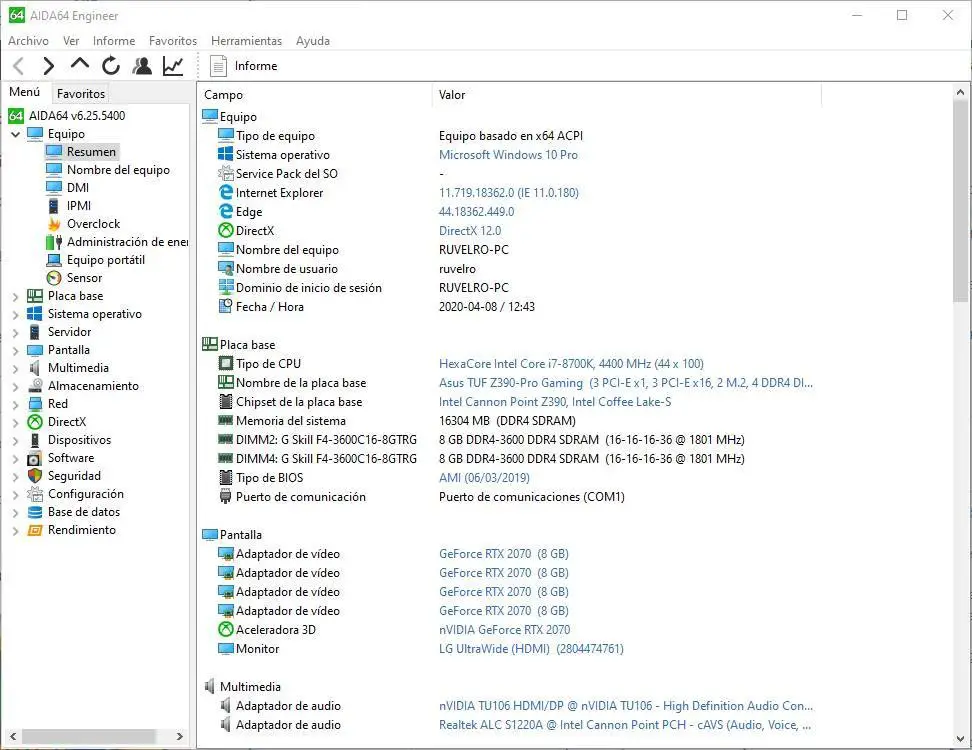
Task: Open the user favorites icon in toolbar
Action: (142, 65)
